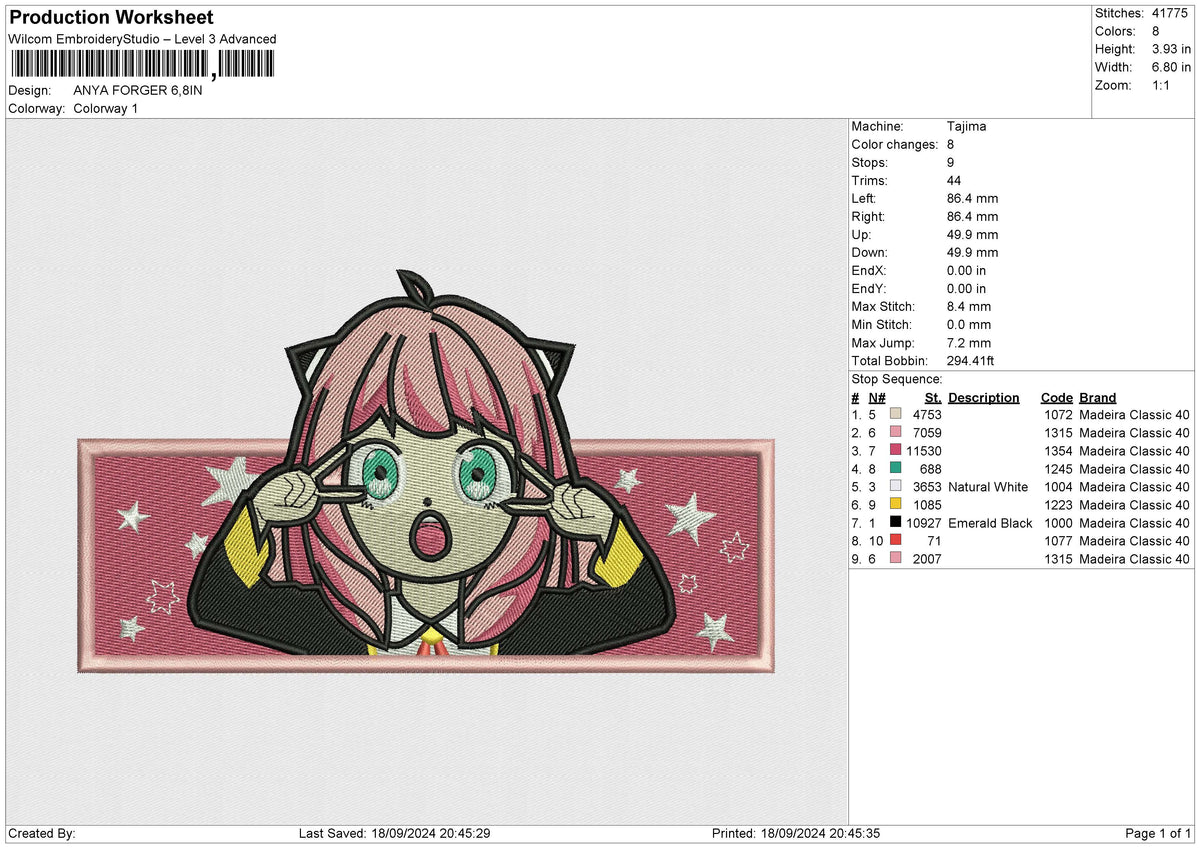
Task: Select the red swatch for code 1077
Action: tap(895, 541)
